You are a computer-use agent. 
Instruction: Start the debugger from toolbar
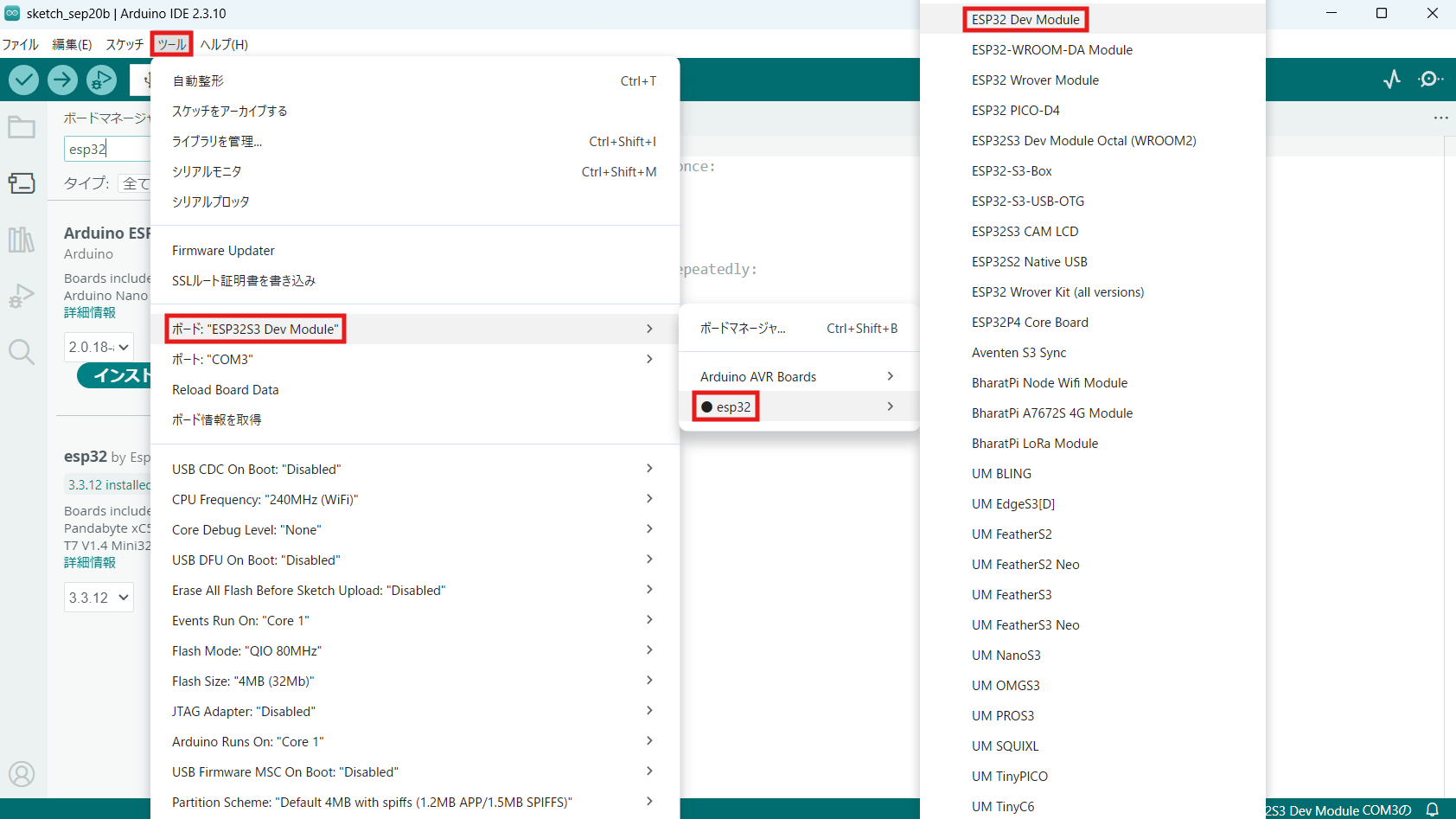pos(101,80)
